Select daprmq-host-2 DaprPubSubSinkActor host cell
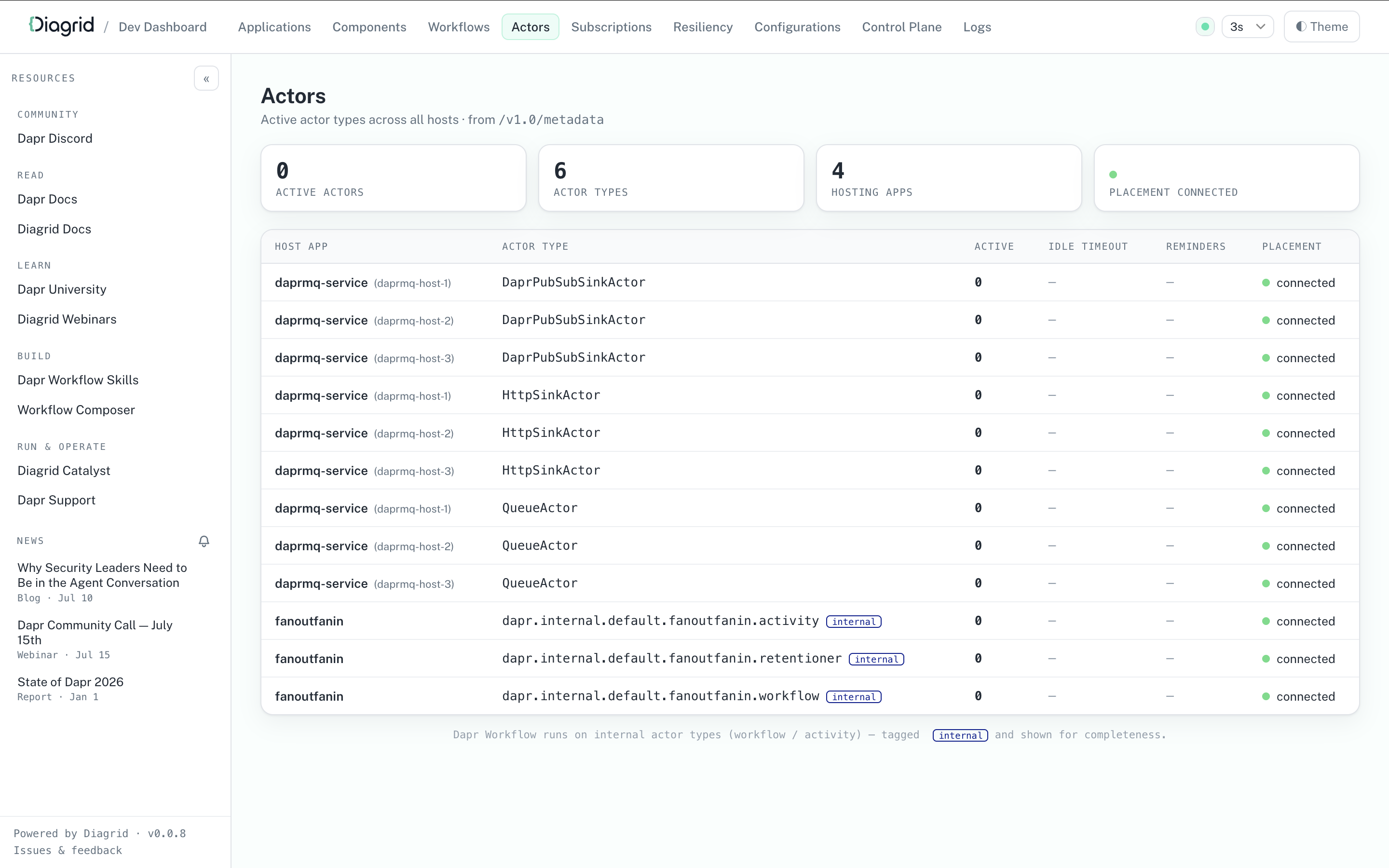Viewport: 1389px width, 868px height. click(364, 320)
